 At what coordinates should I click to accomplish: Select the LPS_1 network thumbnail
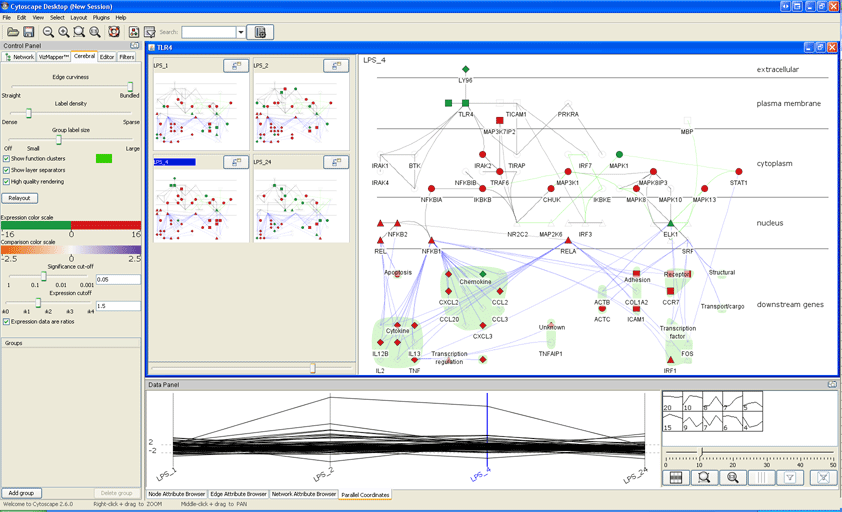click(x=201, y=111)
